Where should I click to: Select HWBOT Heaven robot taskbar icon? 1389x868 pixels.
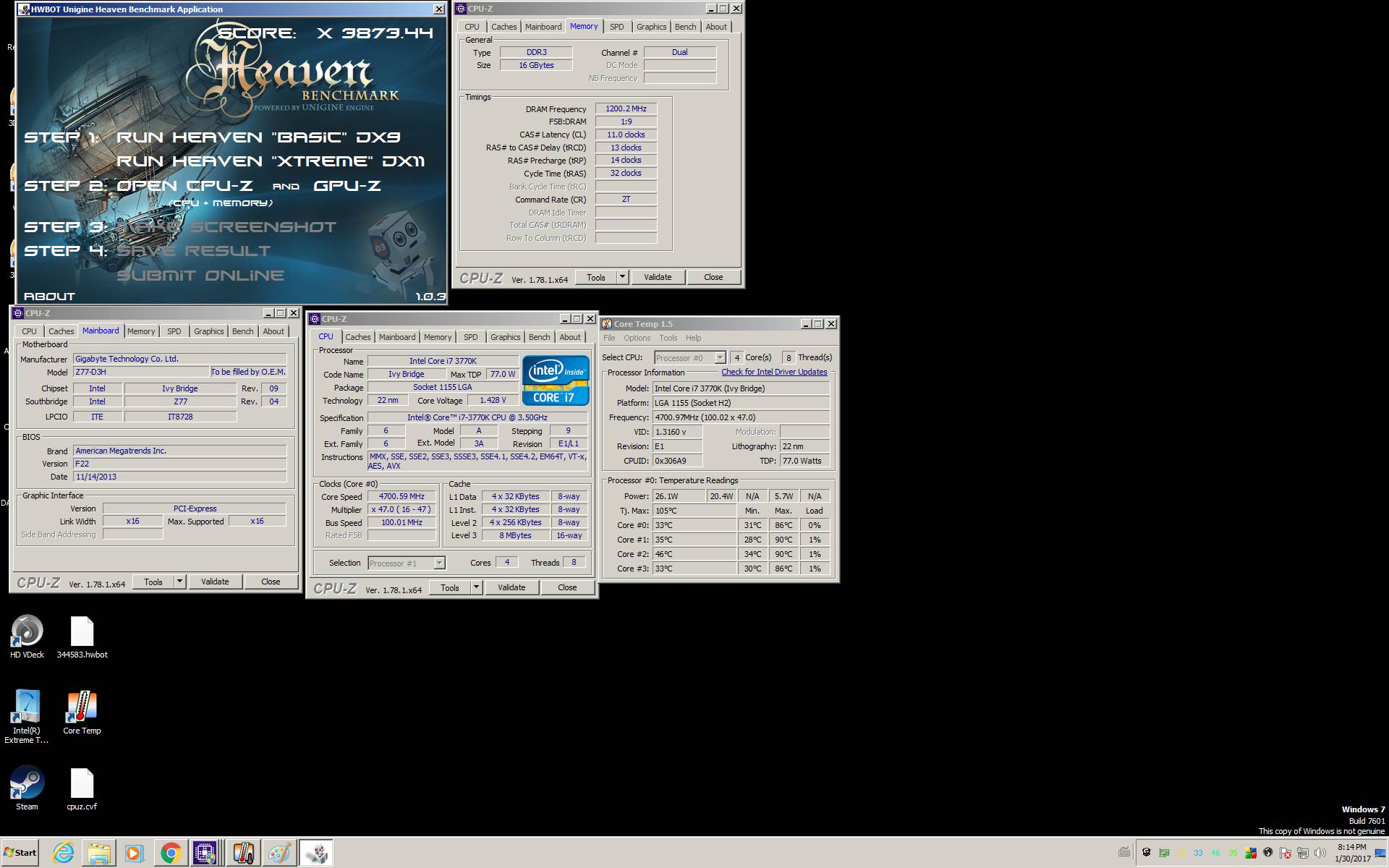316,854
